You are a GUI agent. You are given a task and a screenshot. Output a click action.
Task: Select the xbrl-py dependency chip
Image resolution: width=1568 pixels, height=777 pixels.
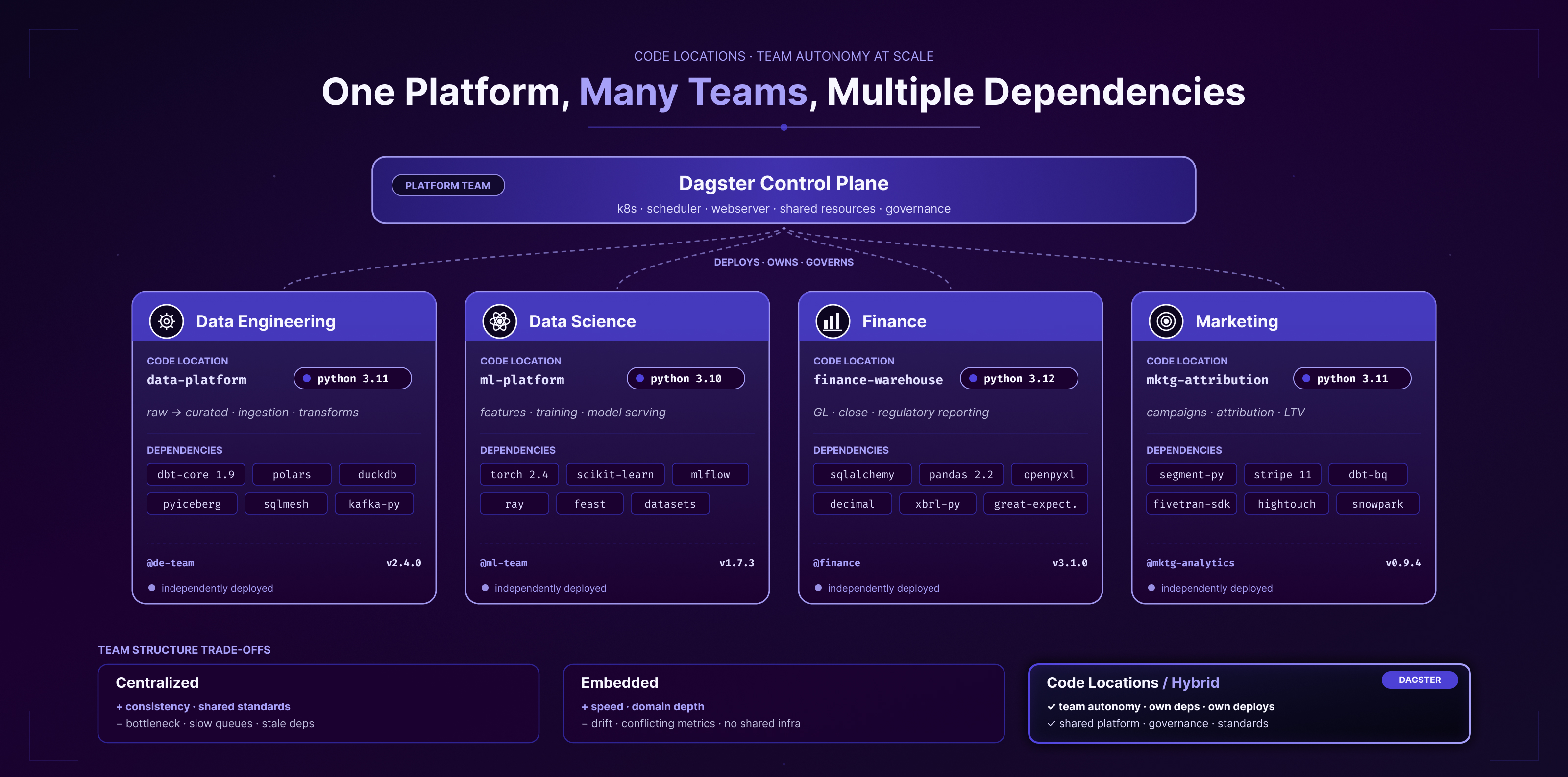tap(938, 504)
